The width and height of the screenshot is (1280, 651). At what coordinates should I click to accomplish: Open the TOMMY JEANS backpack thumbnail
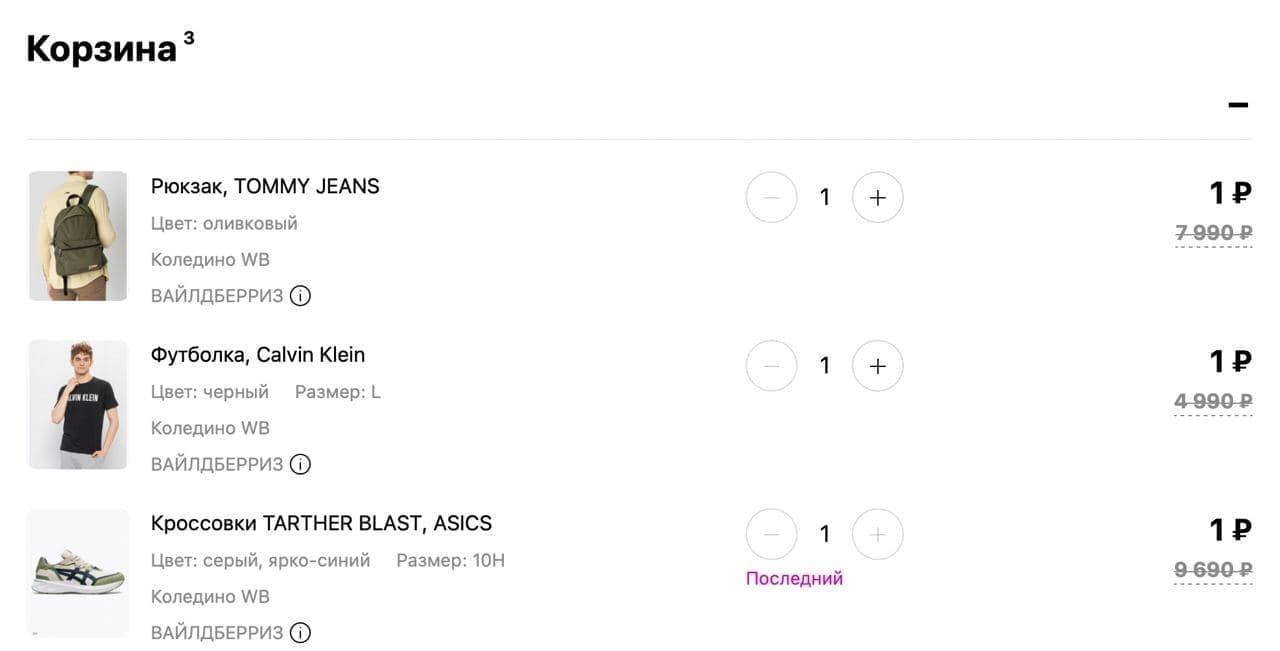click(x=78, y=236)
